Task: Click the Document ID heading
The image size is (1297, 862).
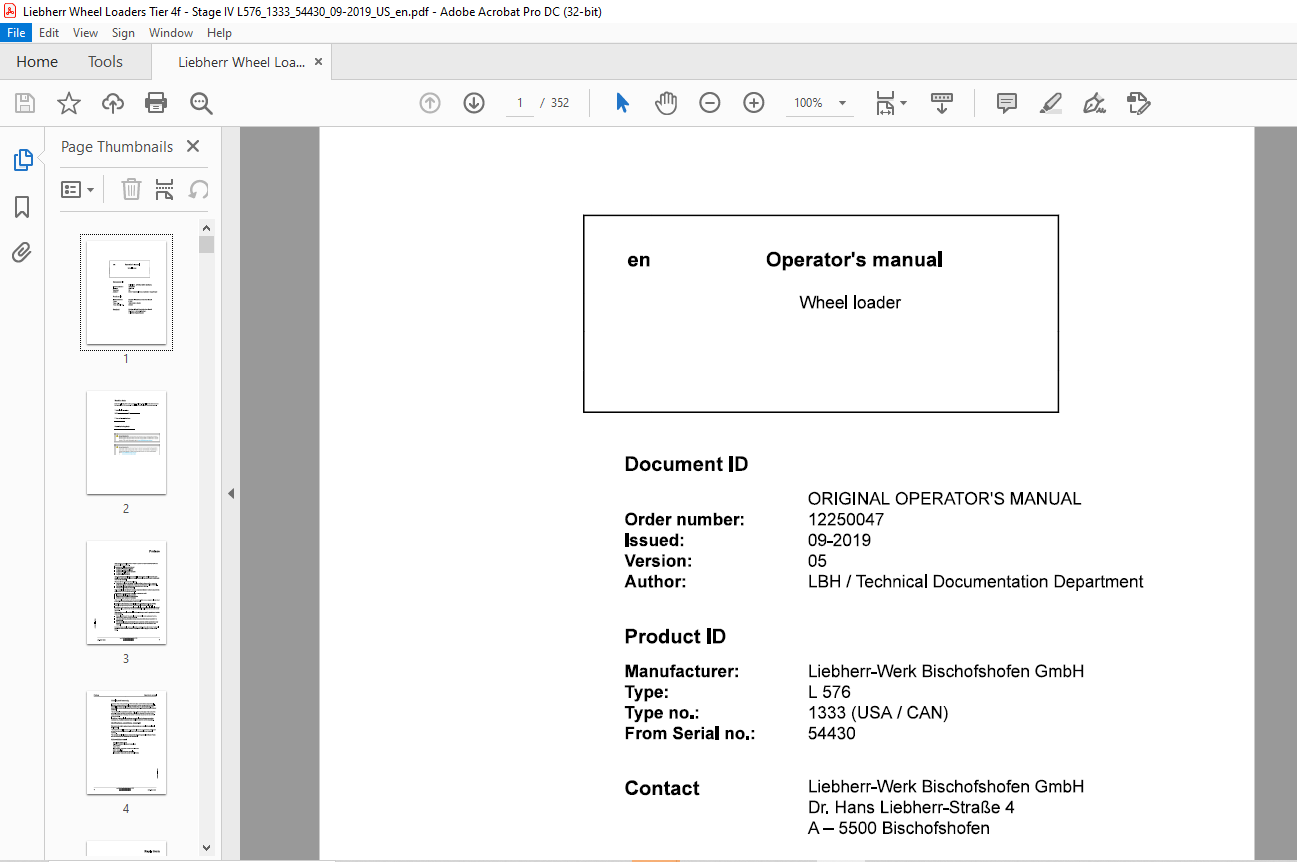Action: (x=686, y=464)
